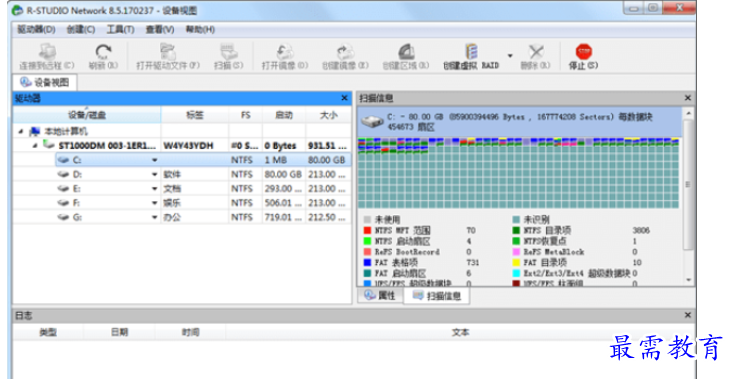Close the 扫描信息 panel
Viewport: 731px width, 379px height.
[688, 98]
